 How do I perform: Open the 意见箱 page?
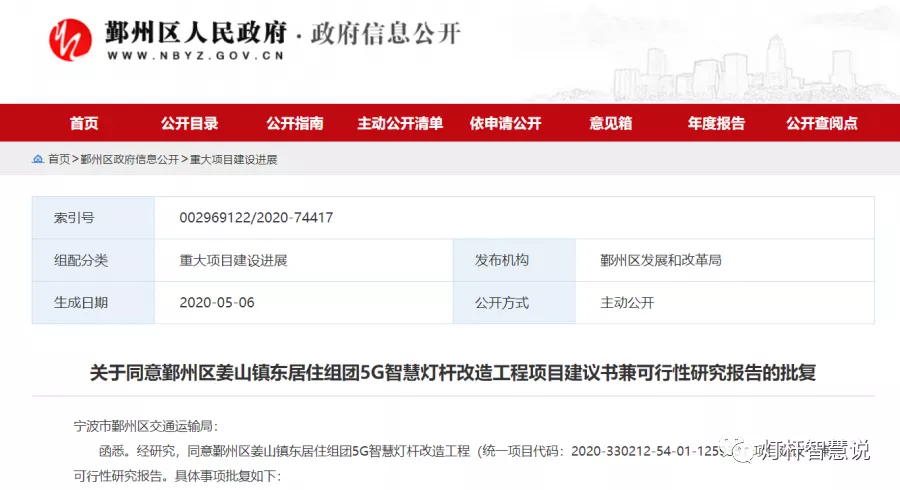pyautogui.click(x=610, y=123)
